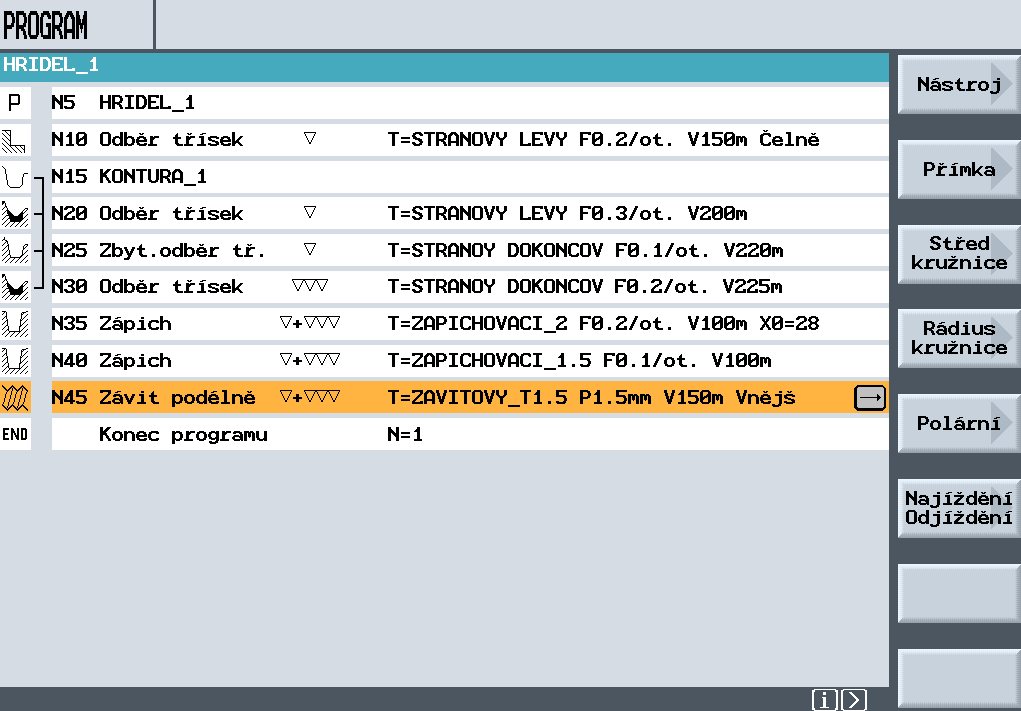Open the Přímka softkey
Screen dimensions: 1021x711
tap(958, 169)
